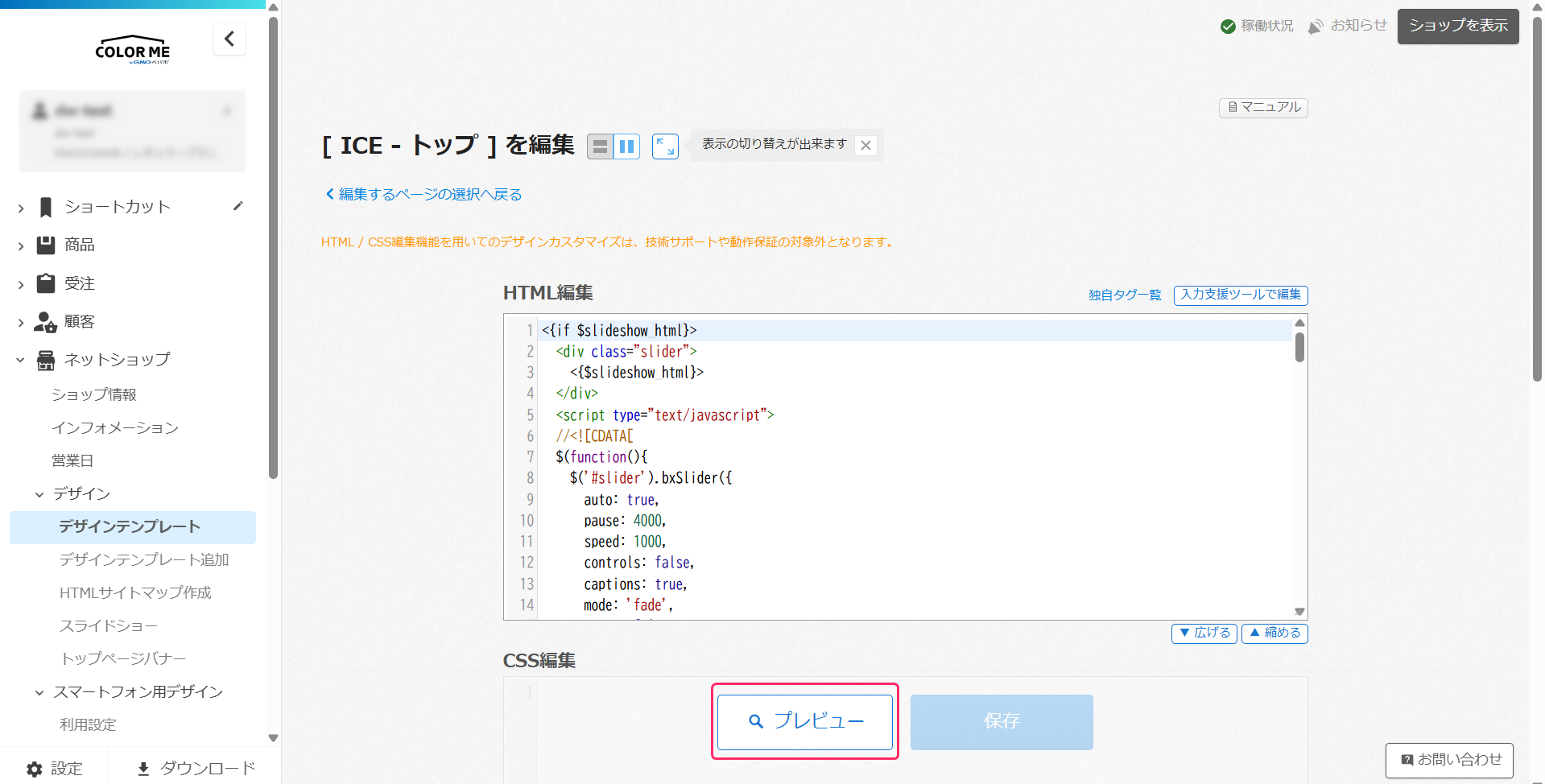
Task: Click the HTML editor vertical scrollbar thumb
Action: 1299,348
